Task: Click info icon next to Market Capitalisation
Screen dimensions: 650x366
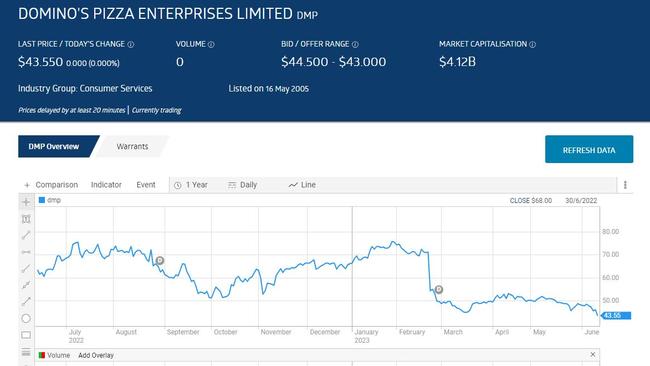Action: (x=533, y=44)
